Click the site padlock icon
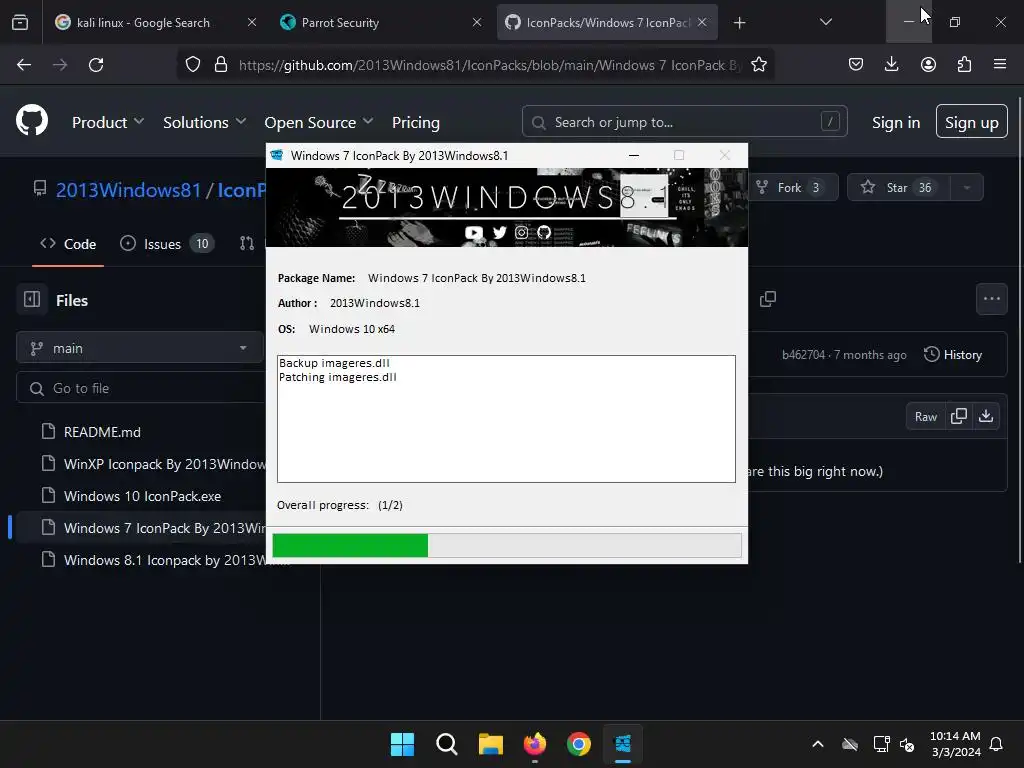 (221, 65)
